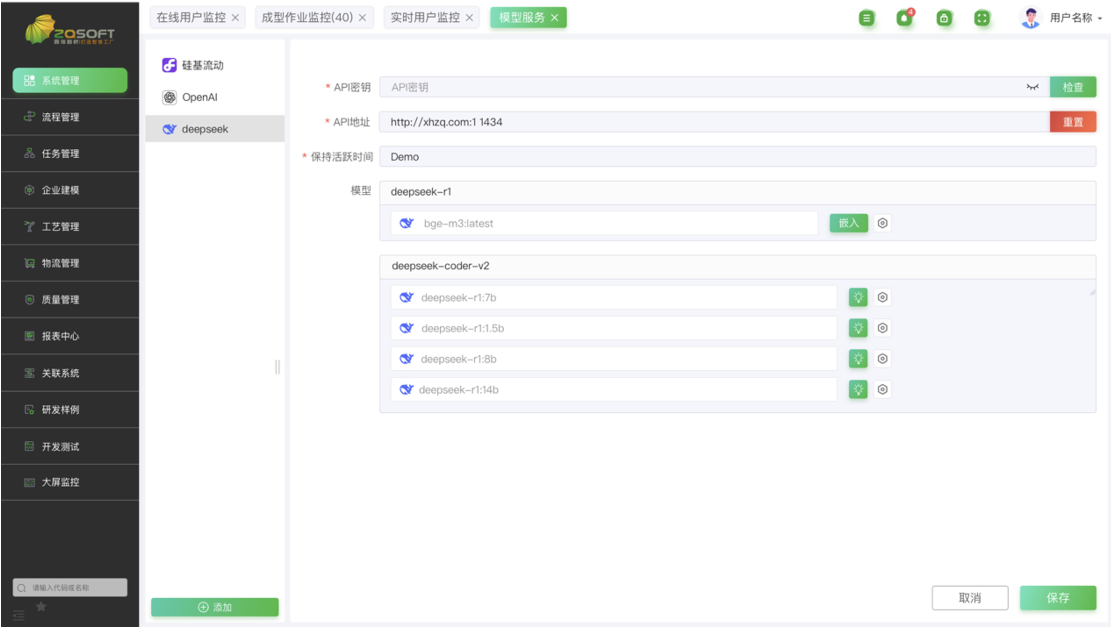Collapse sidebar with the bottom menu icon

coord(19,616)
